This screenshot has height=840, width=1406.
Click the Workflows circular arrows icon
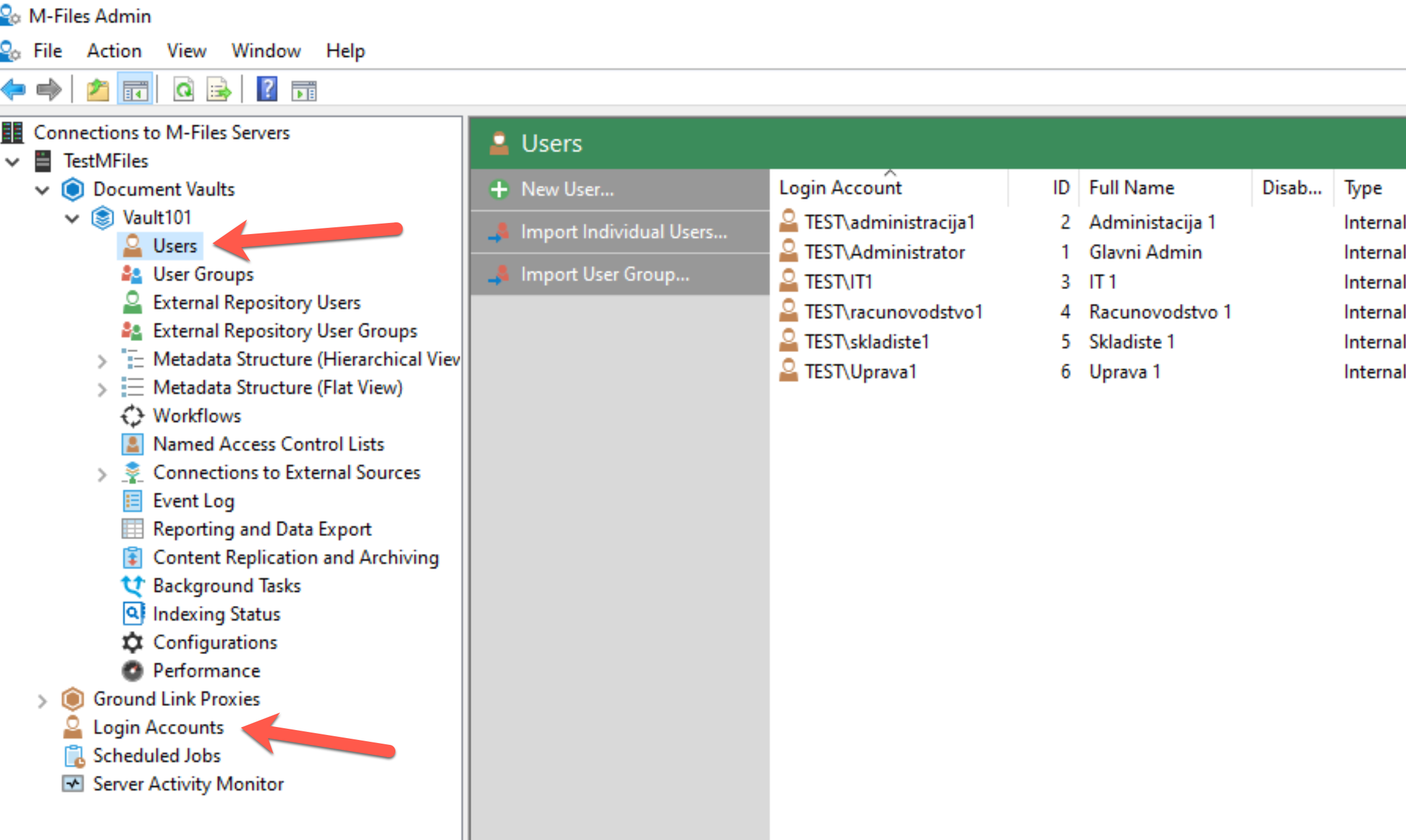[132, 416]
